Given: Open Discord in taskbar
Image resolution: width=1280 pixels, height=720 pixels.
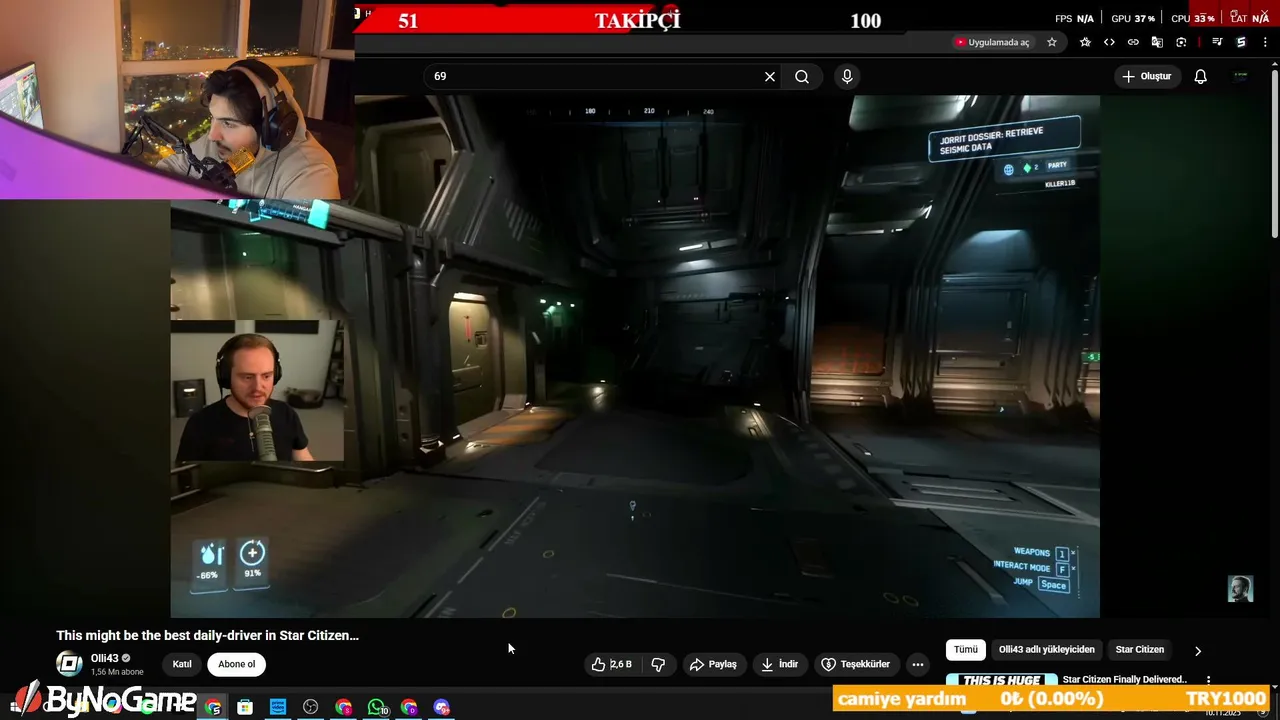Looking at the screenshot, I should (442, 708).
